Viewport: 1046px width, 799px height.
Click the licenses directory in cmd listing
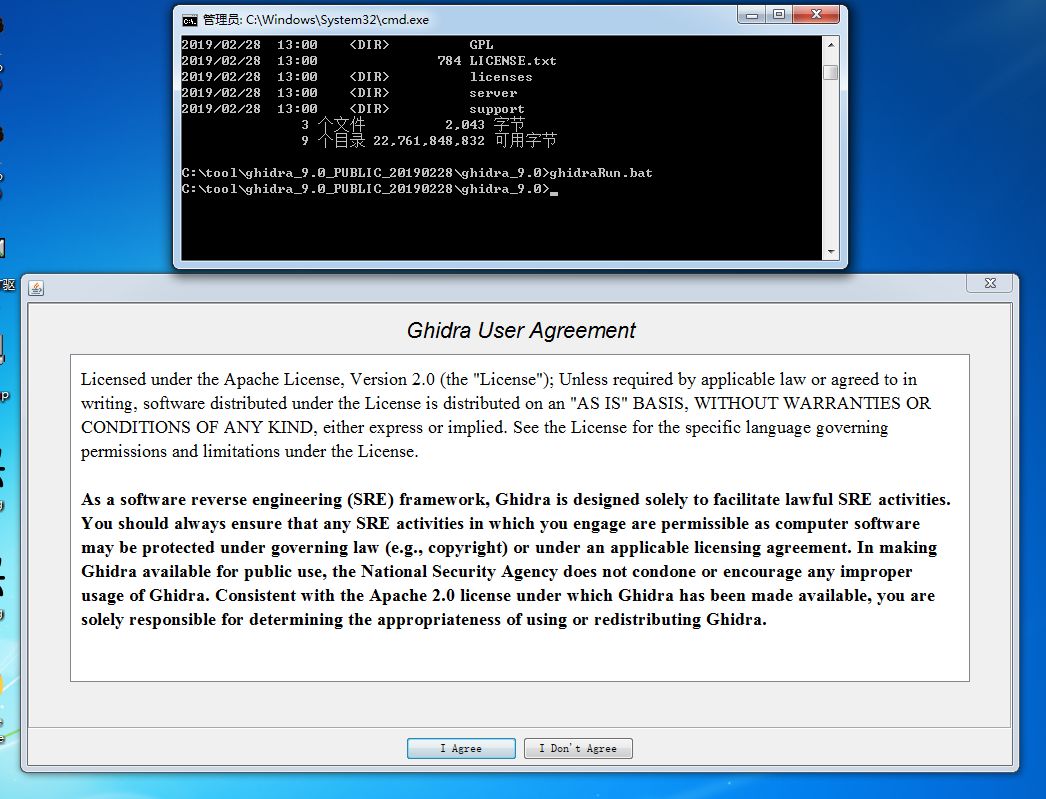pyautogui.click(x=500, y=77)
